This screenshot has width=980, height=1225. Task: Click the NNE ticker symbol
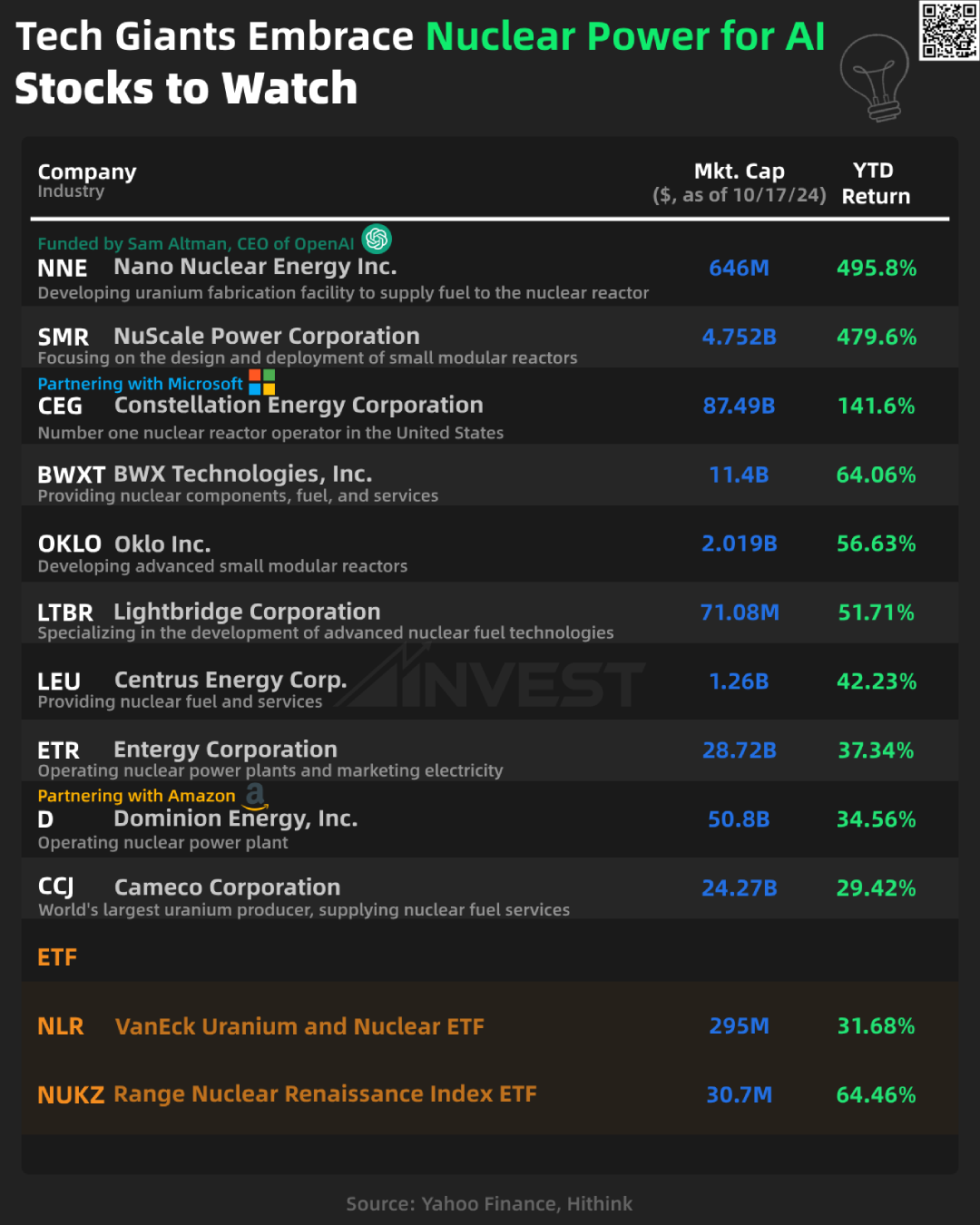coord(63,269)
